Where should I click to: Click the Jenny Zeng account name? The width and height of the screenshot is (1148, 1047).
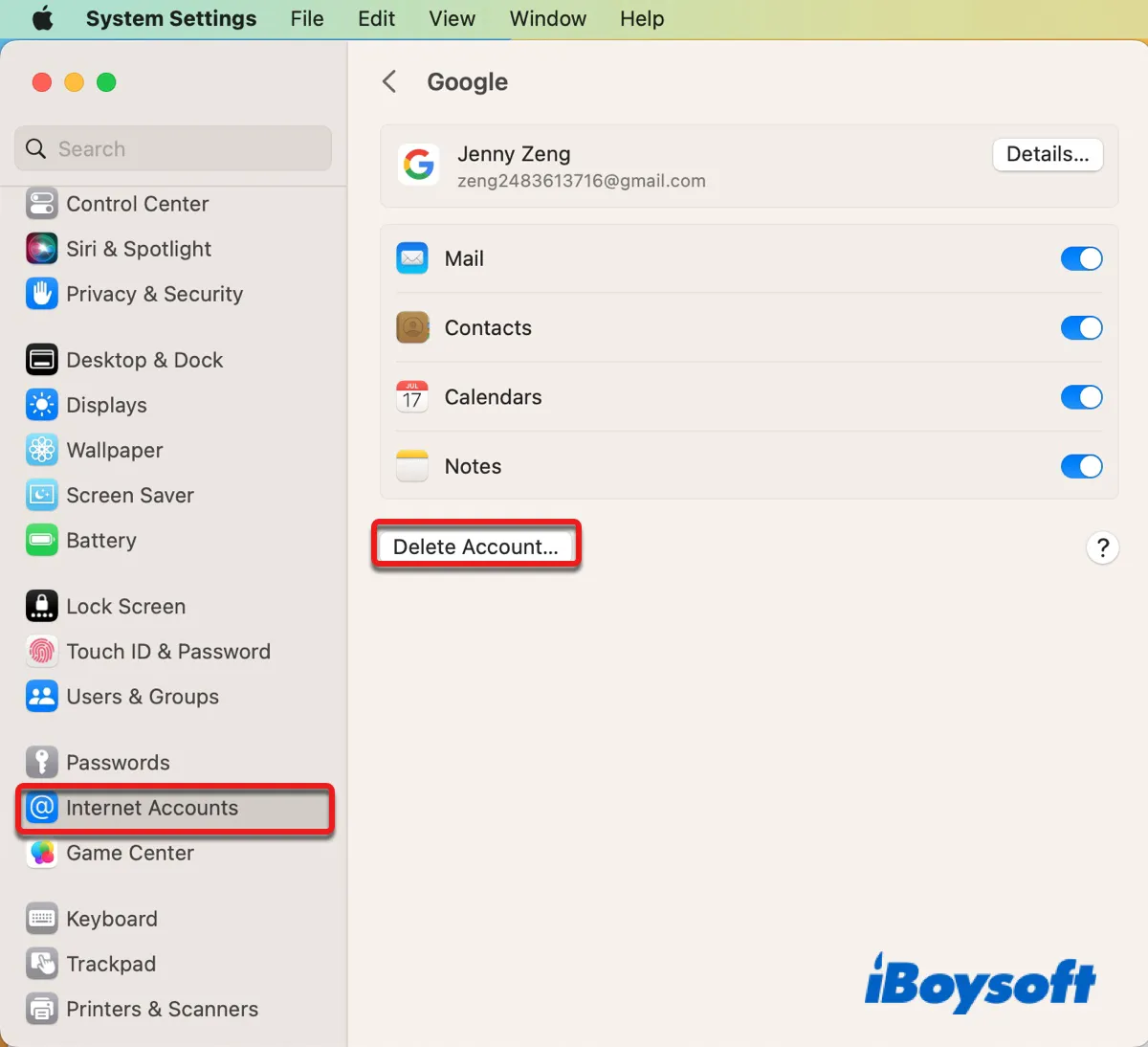(514, 154)
